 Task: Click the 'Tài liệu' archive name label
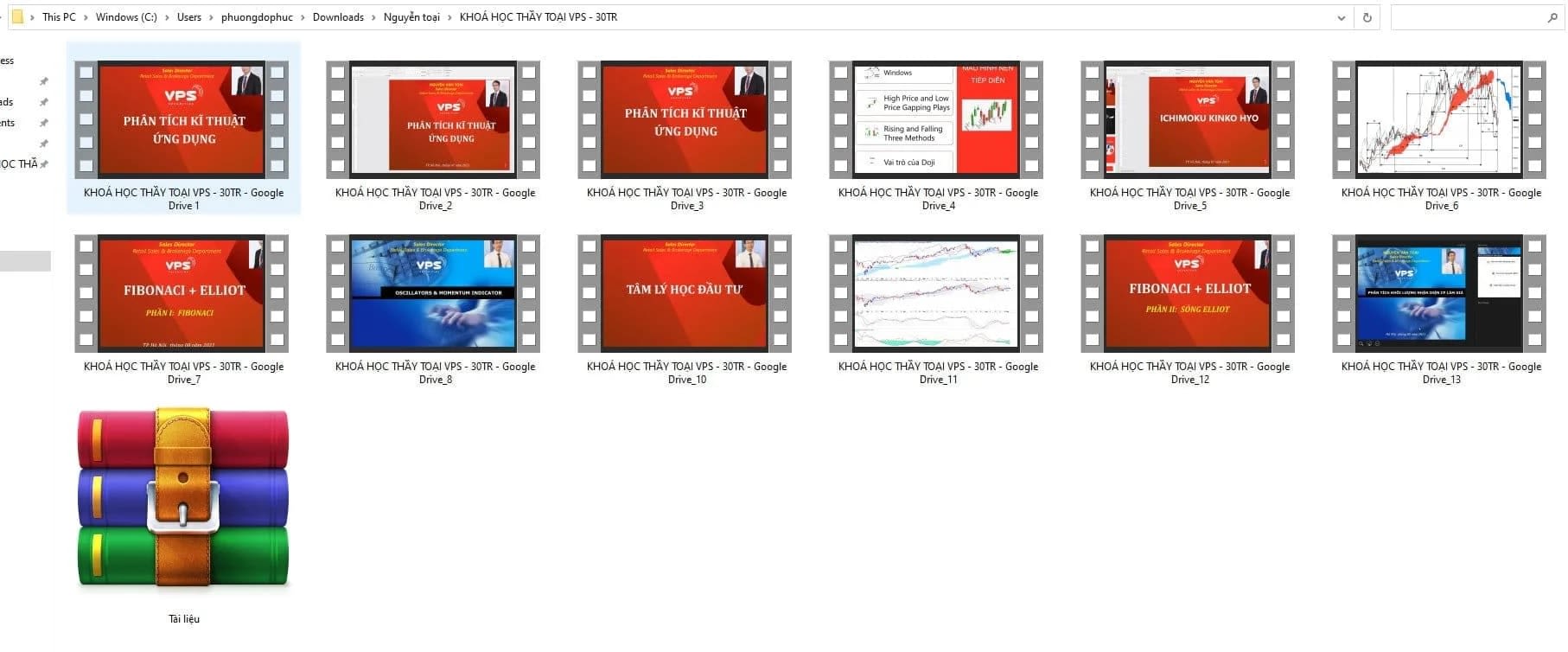click(x=184, y=619)
